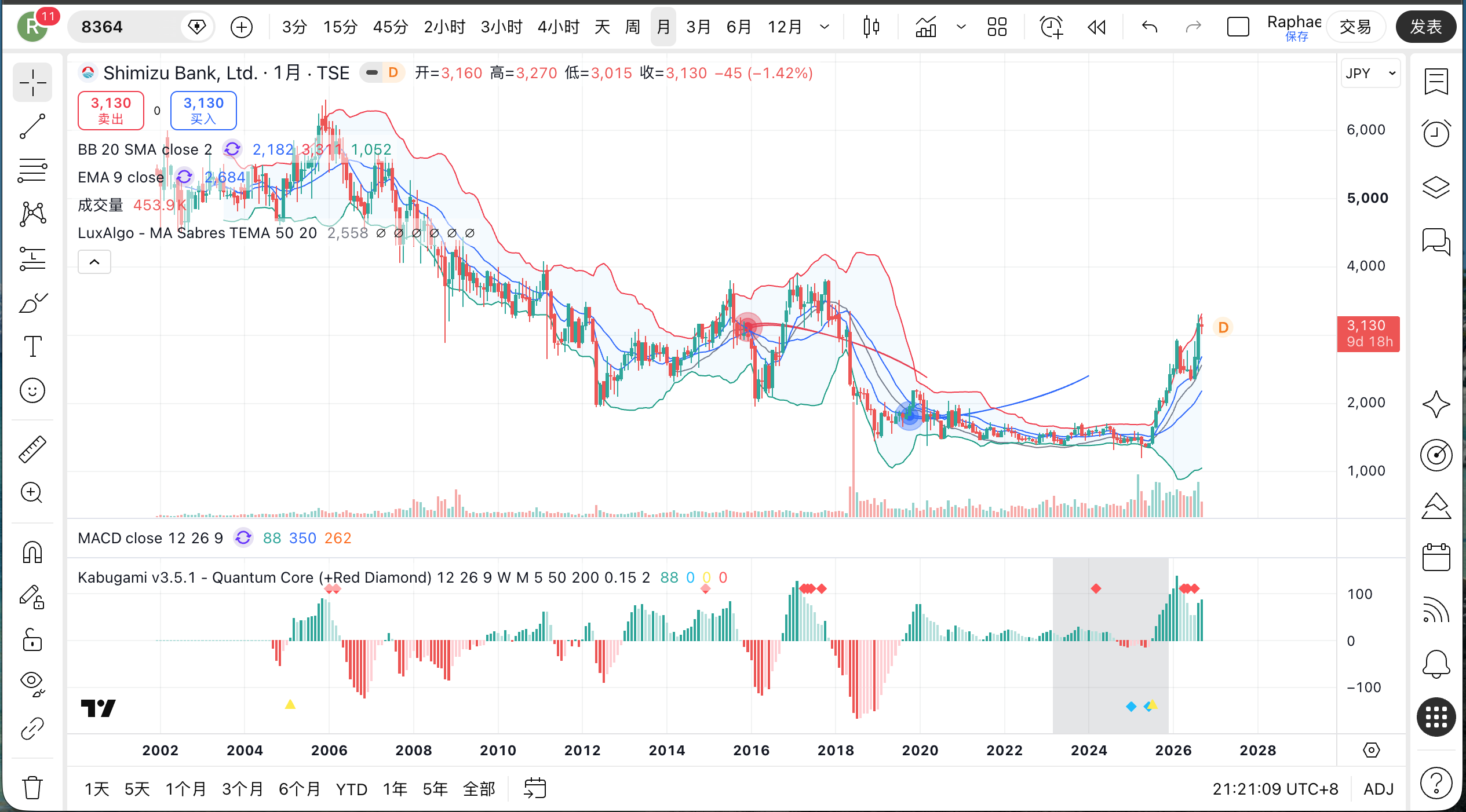This screenshot has width=1466, height=812.
Task: Select the trend line drawing tool
Action: click(x=32, y=126)
